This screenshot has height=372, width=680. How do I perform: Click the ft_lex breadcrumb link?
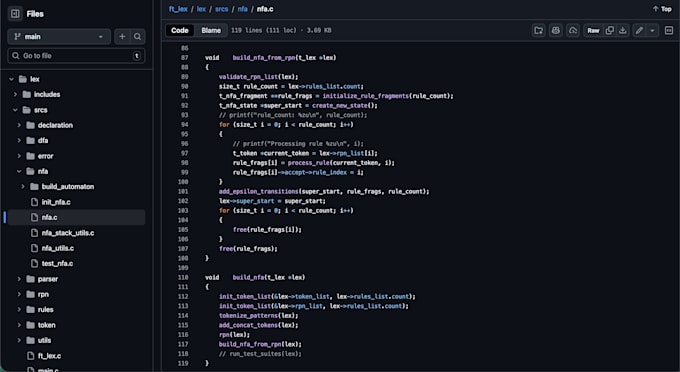(x=178, y=9)
